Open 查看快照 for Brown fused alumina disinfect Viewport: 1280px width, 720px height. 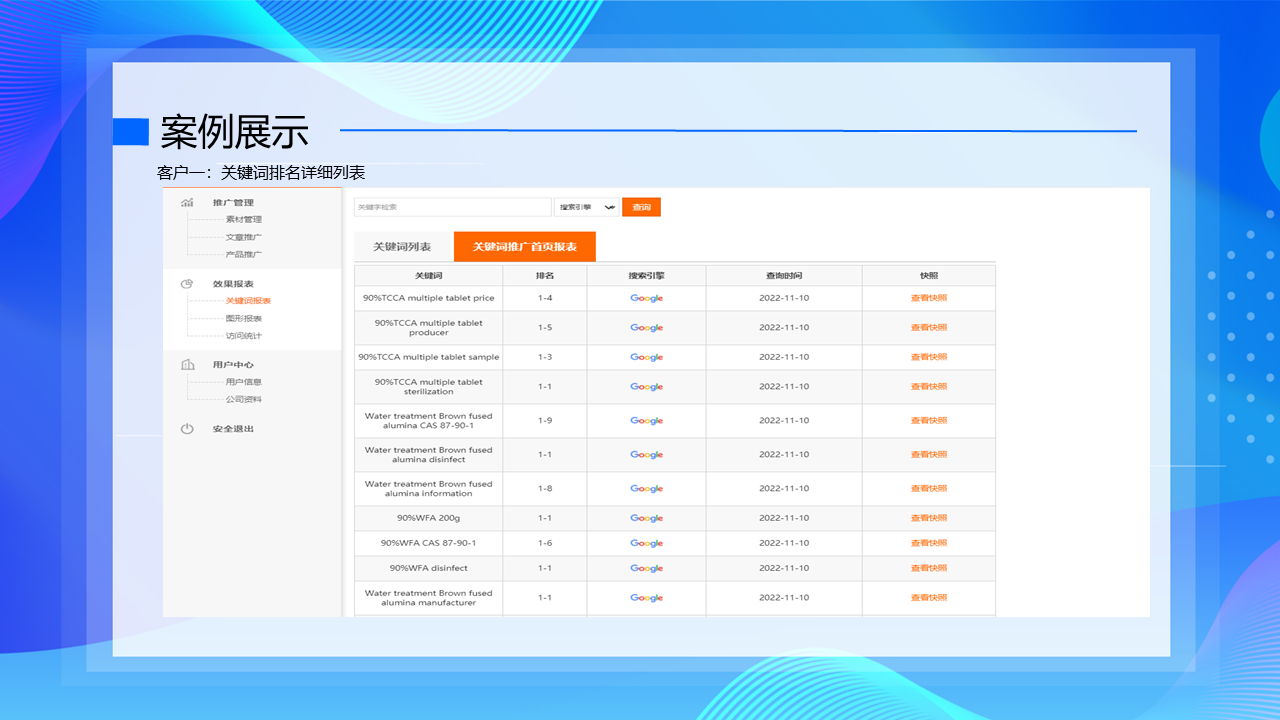(928, 455)
